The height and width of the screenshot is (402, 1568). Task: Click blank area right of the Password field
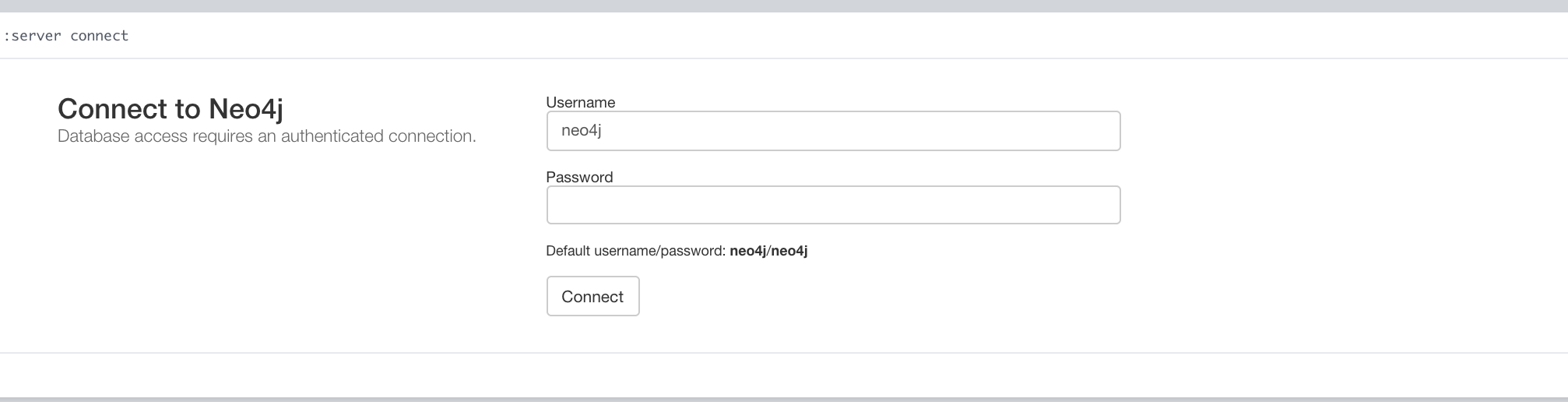[1324, 205]
